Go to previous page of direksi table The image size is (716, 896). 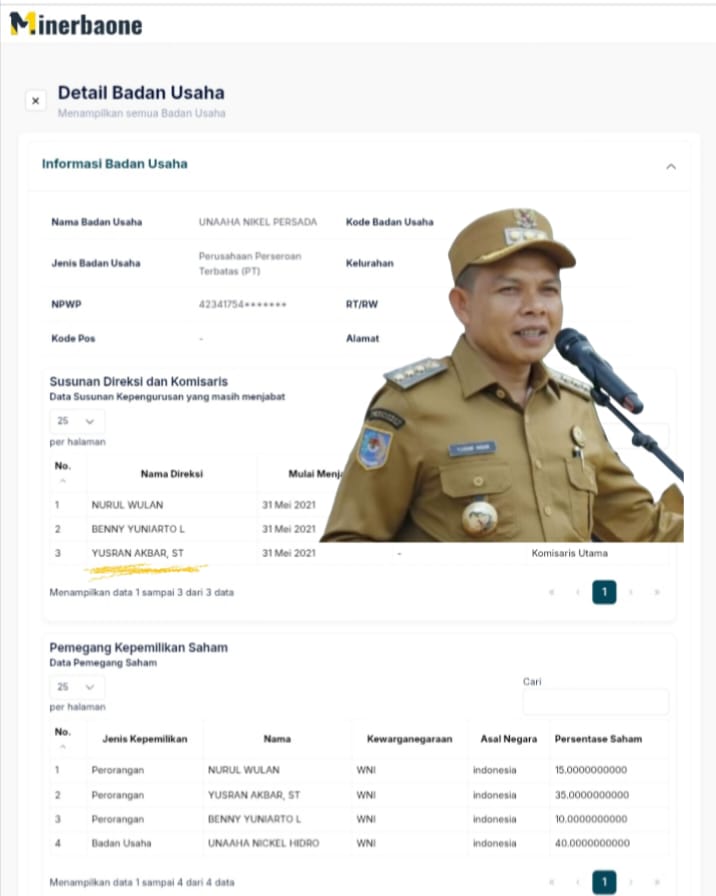tap(577, 593)
